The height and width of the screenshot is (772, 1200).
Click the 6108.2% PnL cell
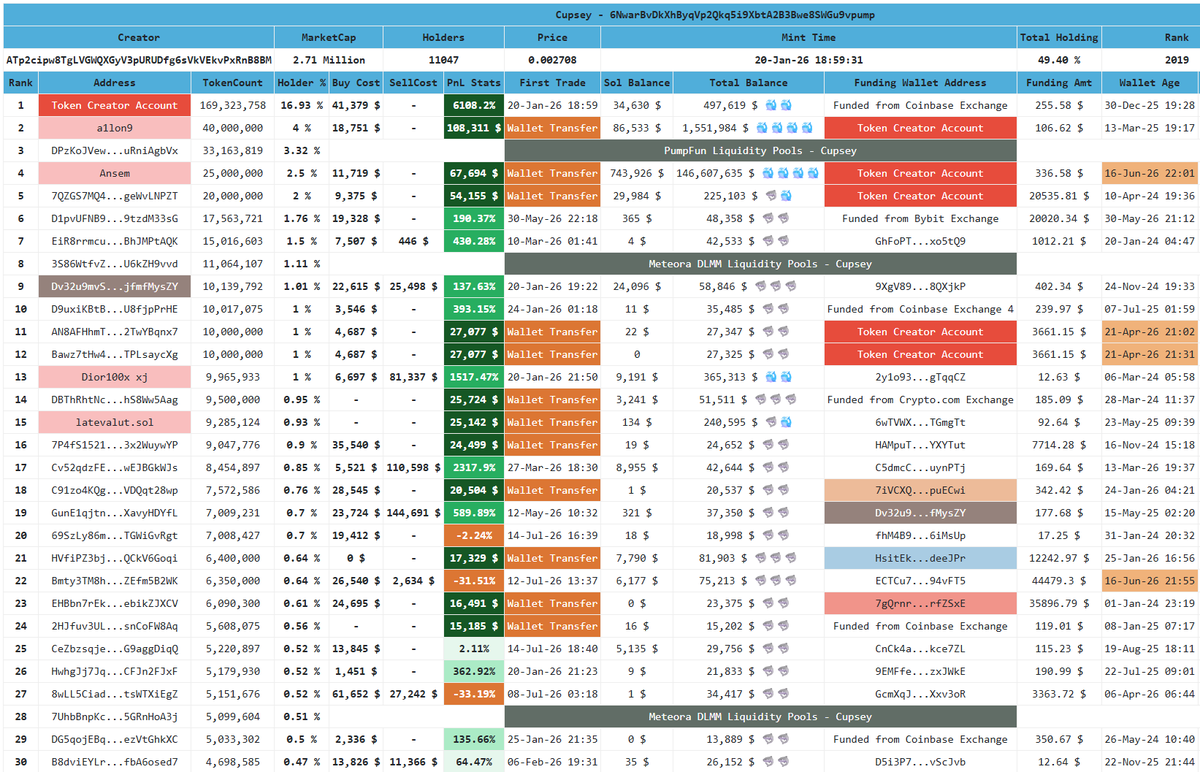tap(473, 105)
